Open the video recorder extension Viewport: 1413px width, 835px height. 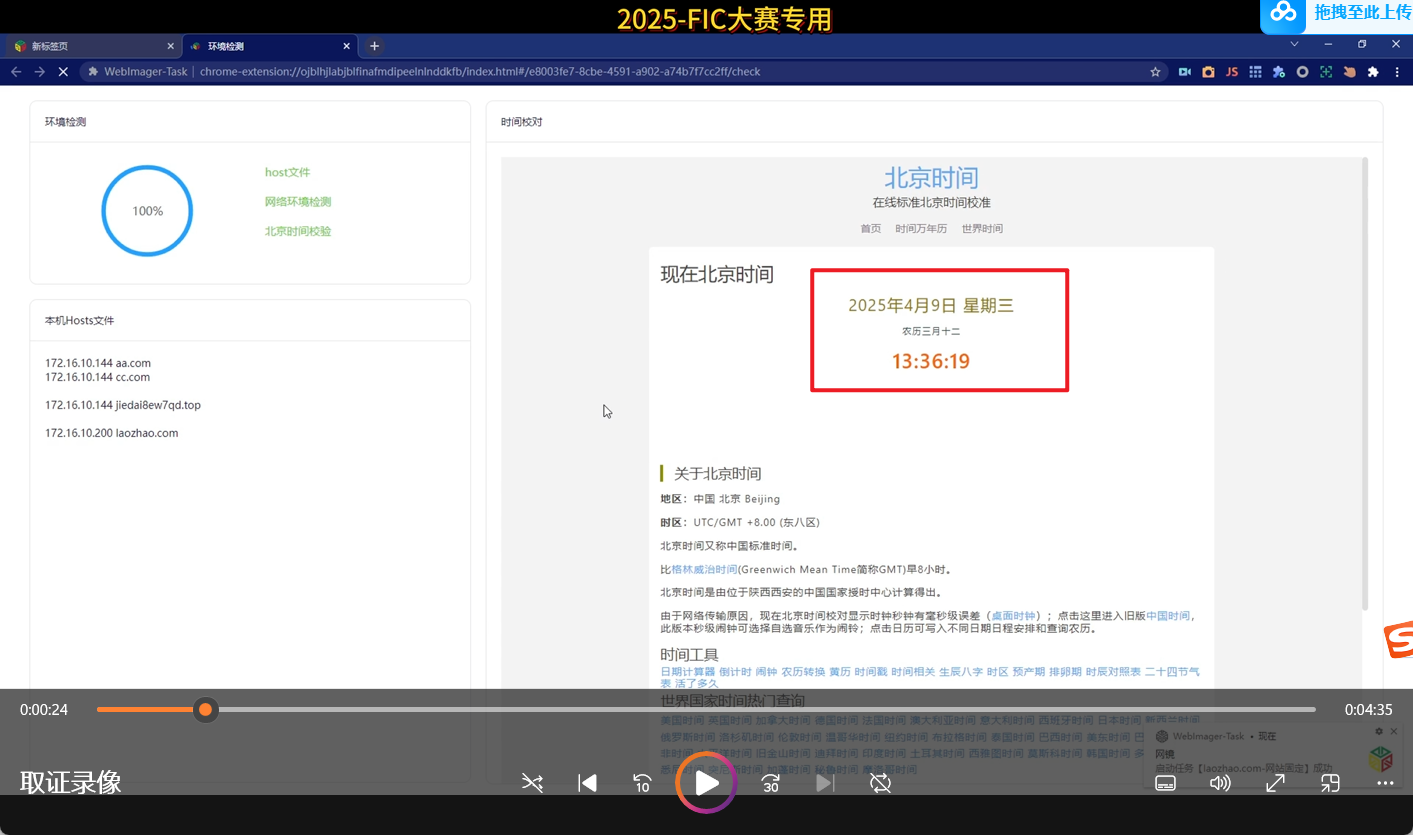(x=1185, y=72)
